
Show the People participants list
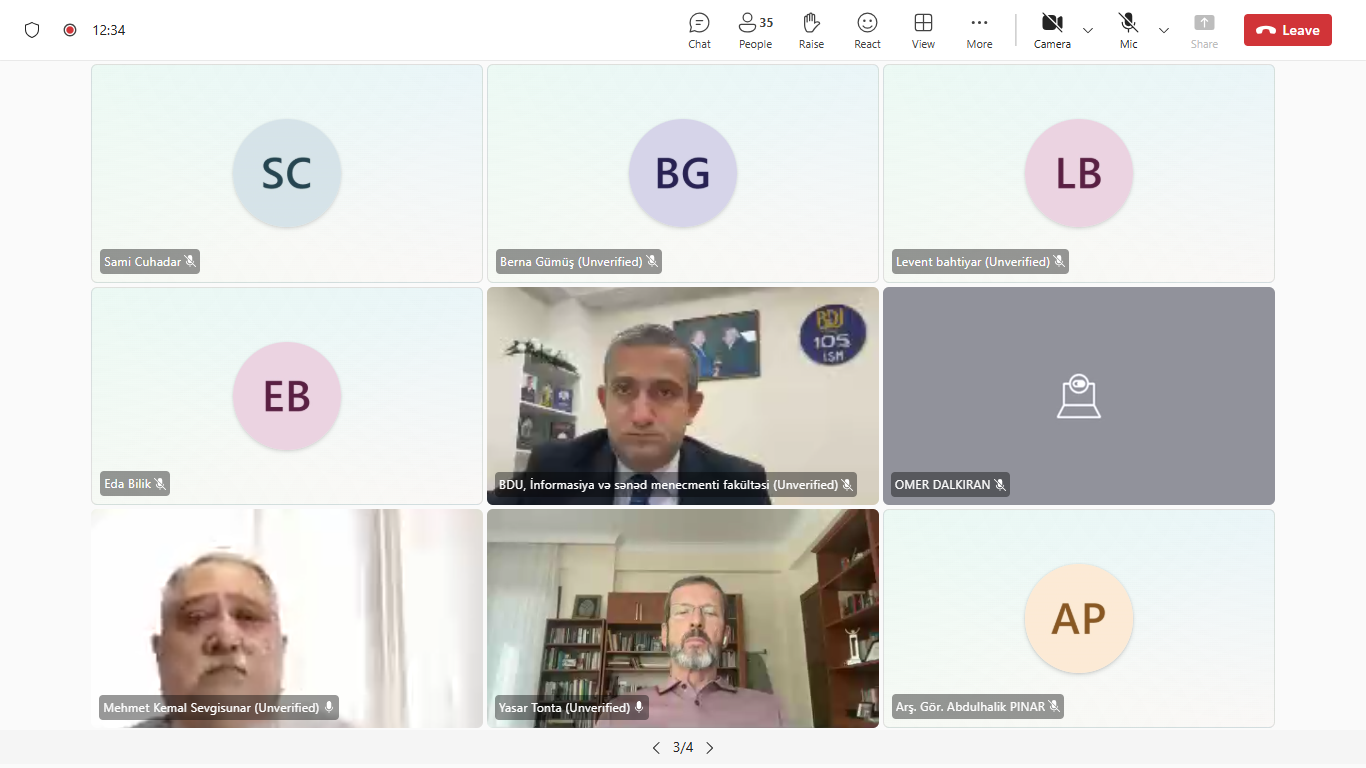tap(755, 30)
